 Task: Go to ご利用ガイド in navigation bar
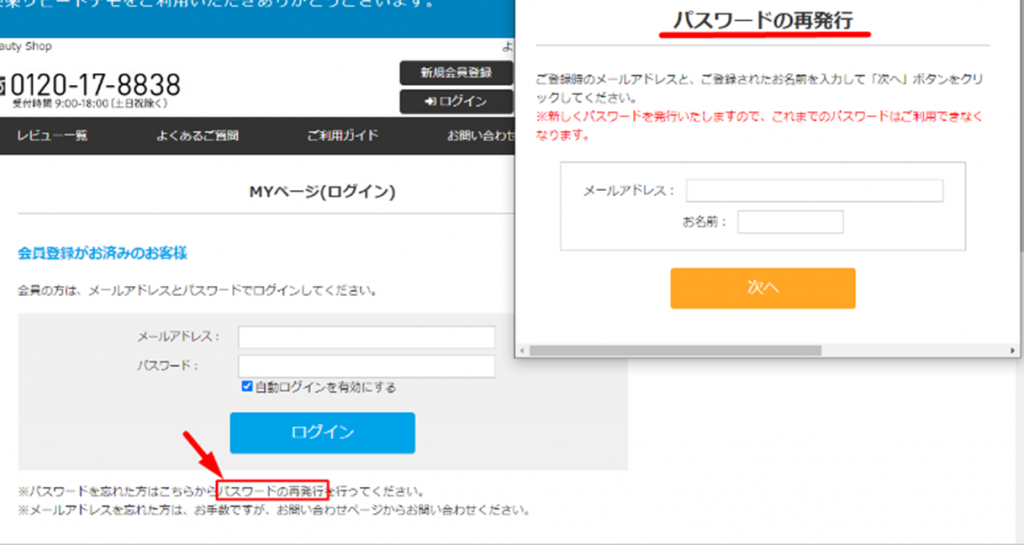(342, 136)
